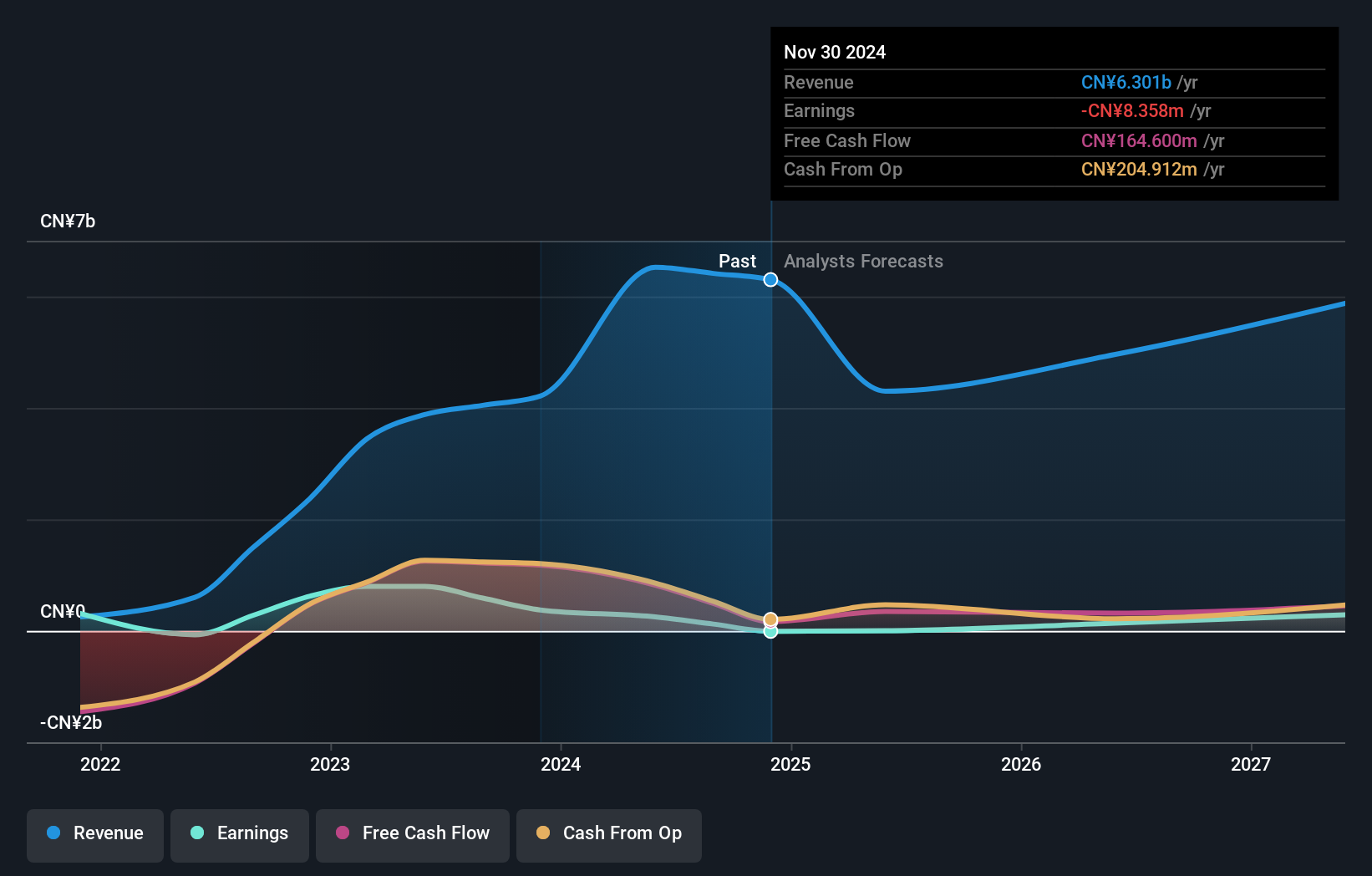Click the pink Free Cash Flow legend dot
The height and width of the screenshot is (876, 1372).
coord(343,833)
